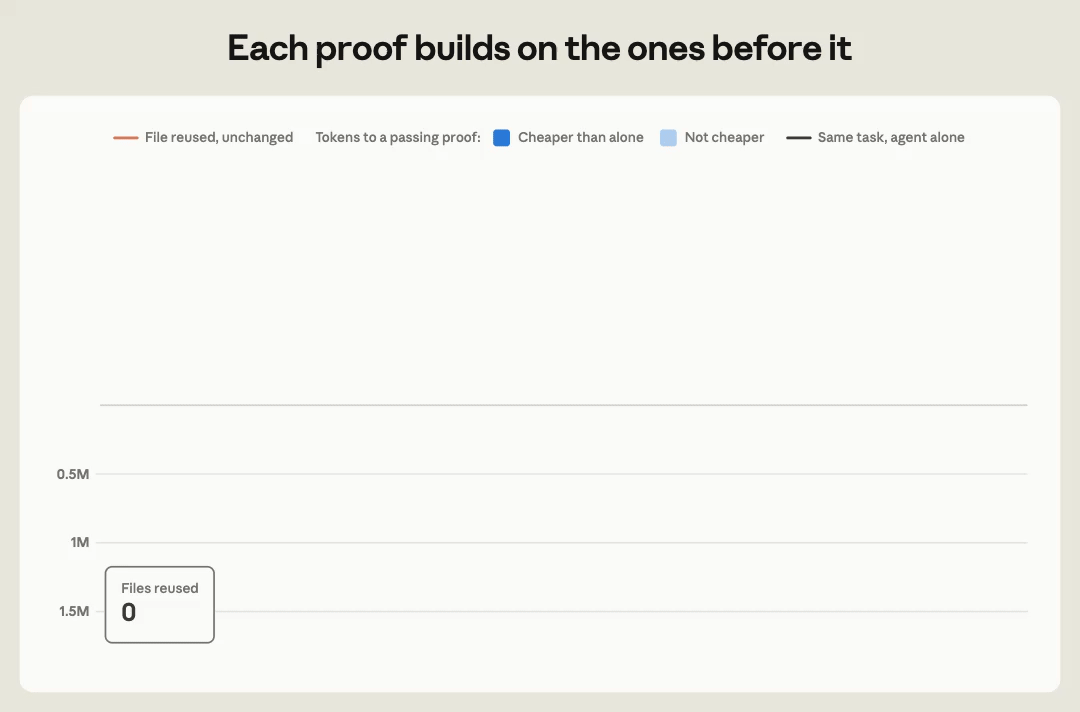Toggle the 'Cheaper than alone' legend label

coord(581,138)
